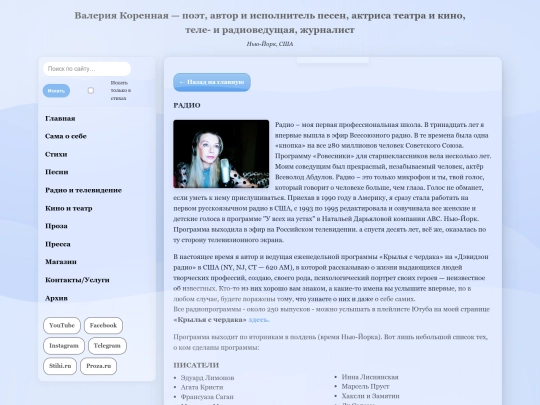
Task: Click the Искать search button
Action: coord(56,91)
